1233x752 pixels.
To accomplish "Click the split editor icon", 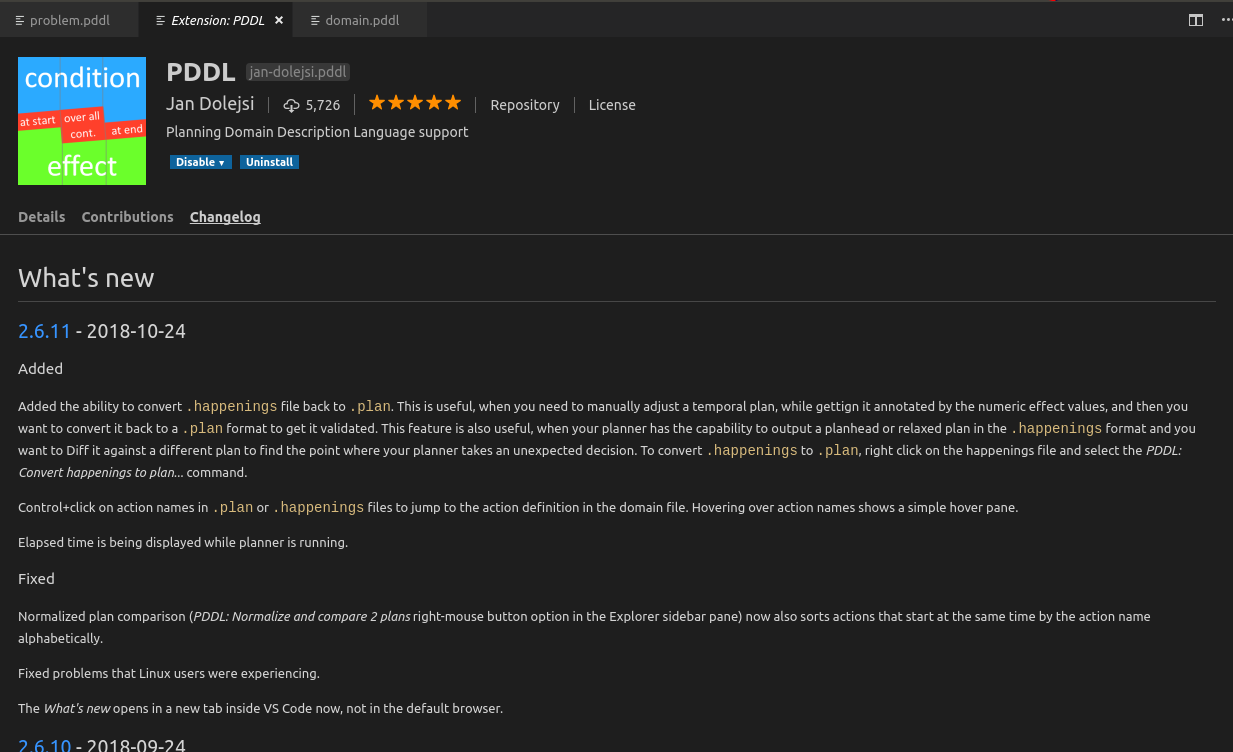I will [1196, 19].
